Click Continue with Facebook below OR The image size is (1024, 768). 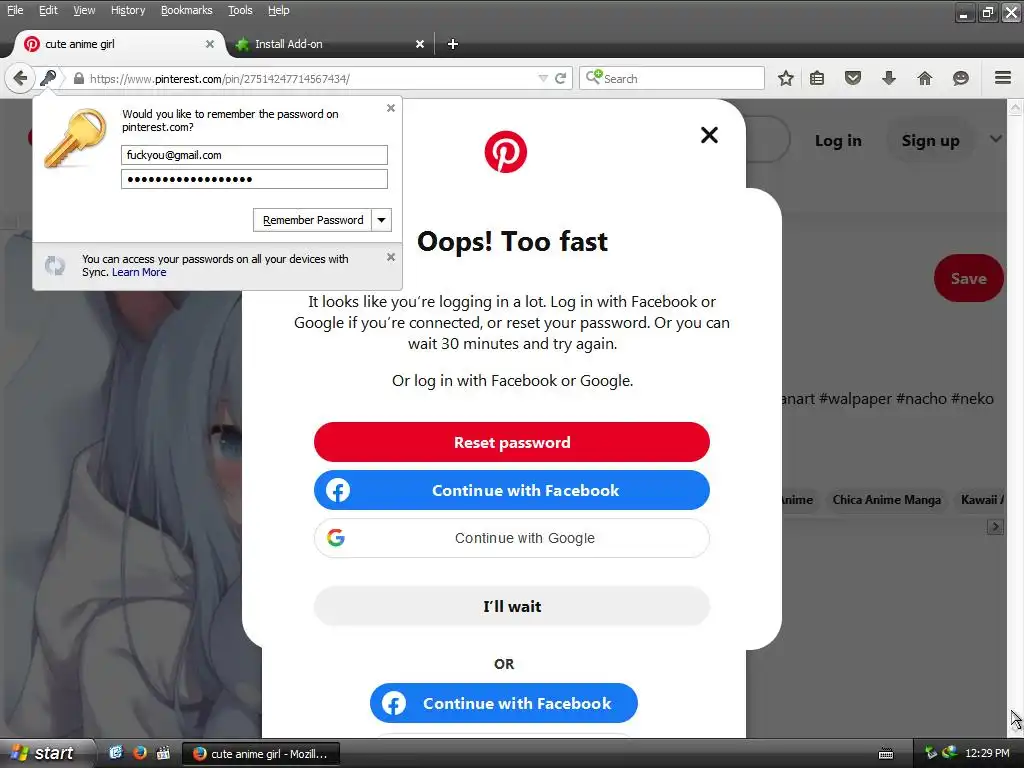(504, 703)
